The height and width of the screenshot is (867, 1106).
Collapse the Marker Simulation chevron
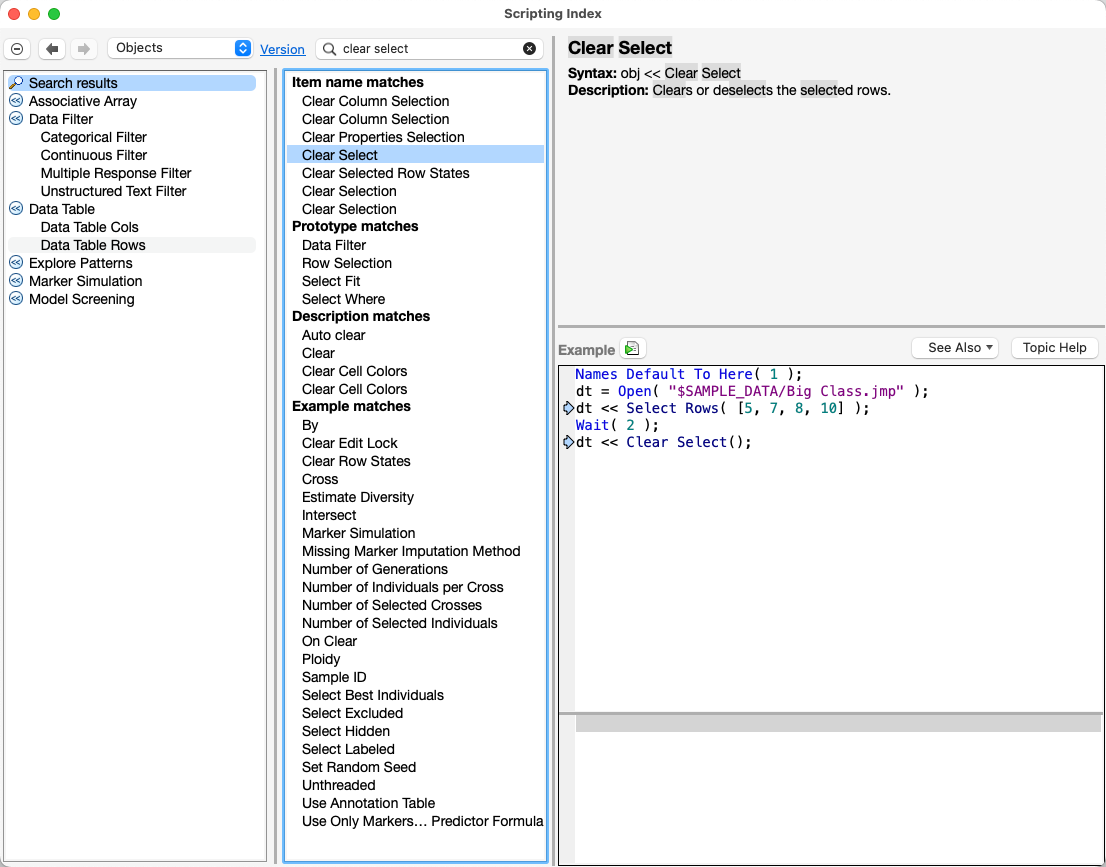point(15,281)
